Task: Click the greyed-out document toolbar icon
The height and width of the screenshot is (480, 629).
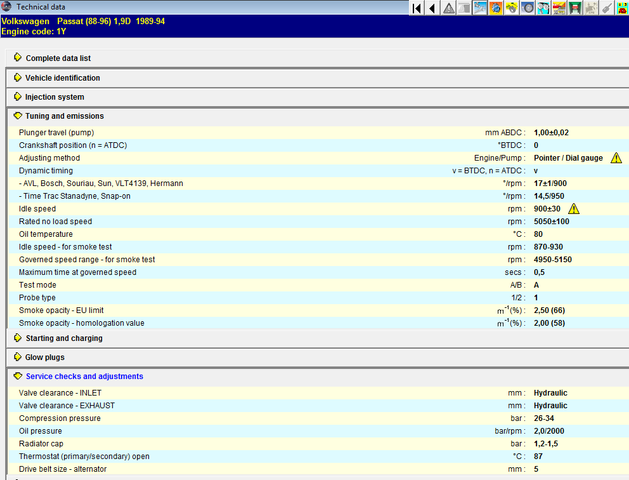Action: (x=464, y=8)
